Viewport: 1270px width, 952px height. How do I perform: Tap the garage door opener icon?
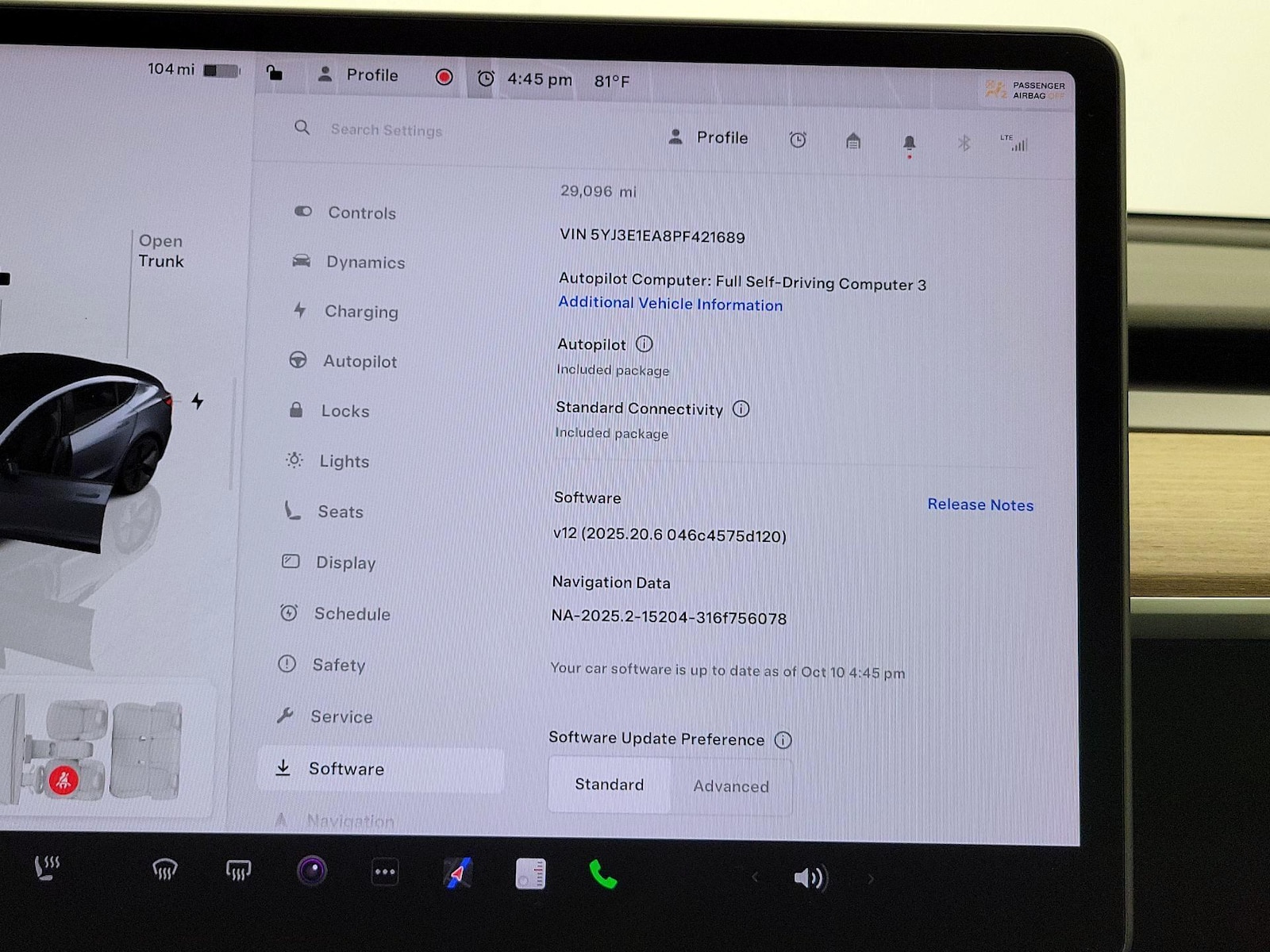[x=853, y=141]
